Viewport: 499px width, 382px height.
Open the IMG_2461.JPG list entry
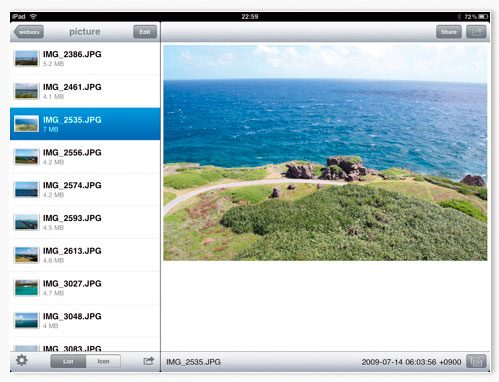pos(85,91)
